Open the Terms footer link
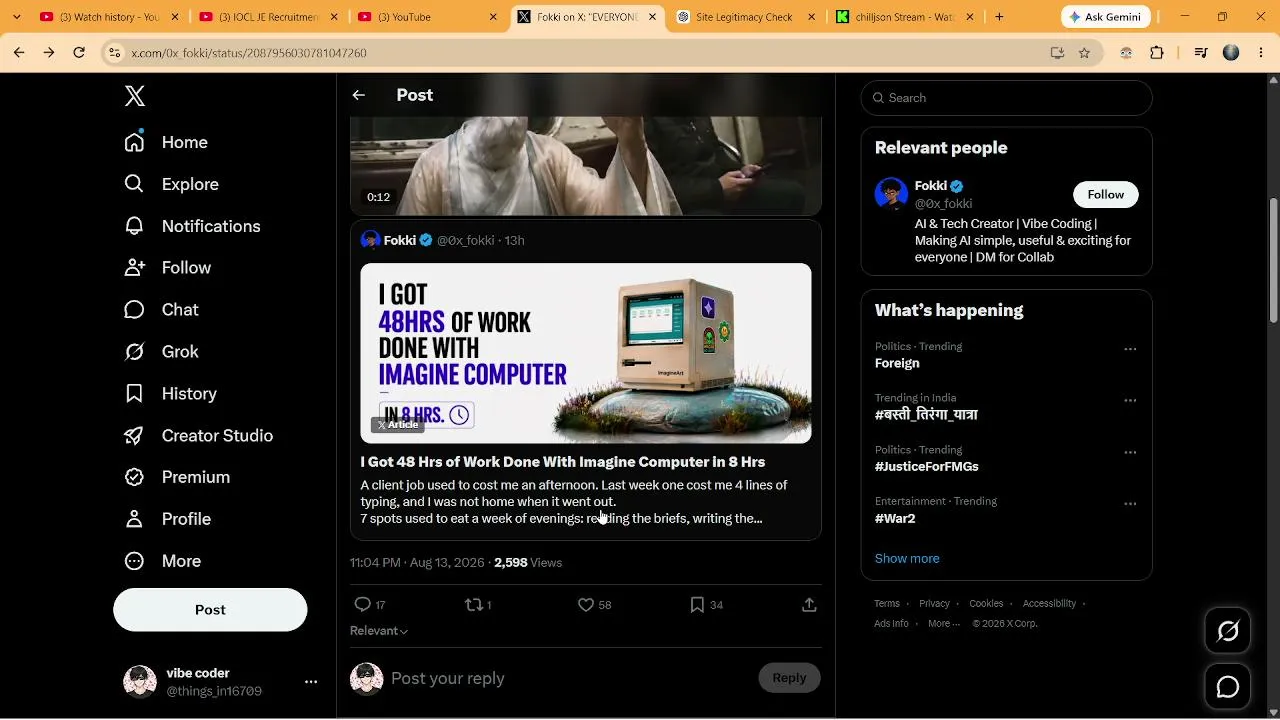 click(x=887, y=604)
